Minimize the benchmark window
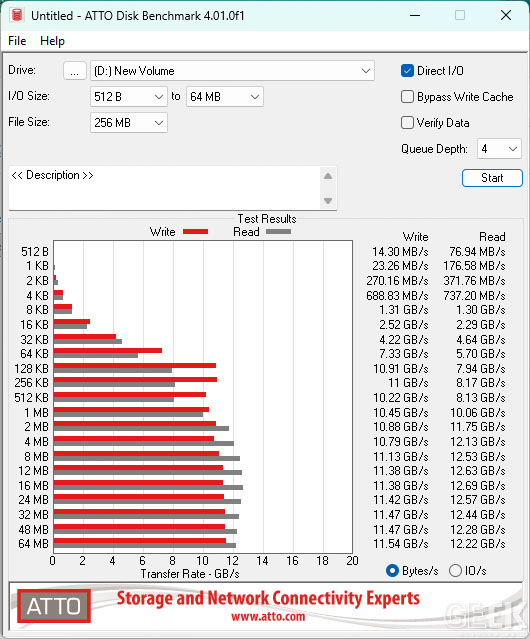Image resolution: width=530 pixels, height=639 pixels. point(415,15)
